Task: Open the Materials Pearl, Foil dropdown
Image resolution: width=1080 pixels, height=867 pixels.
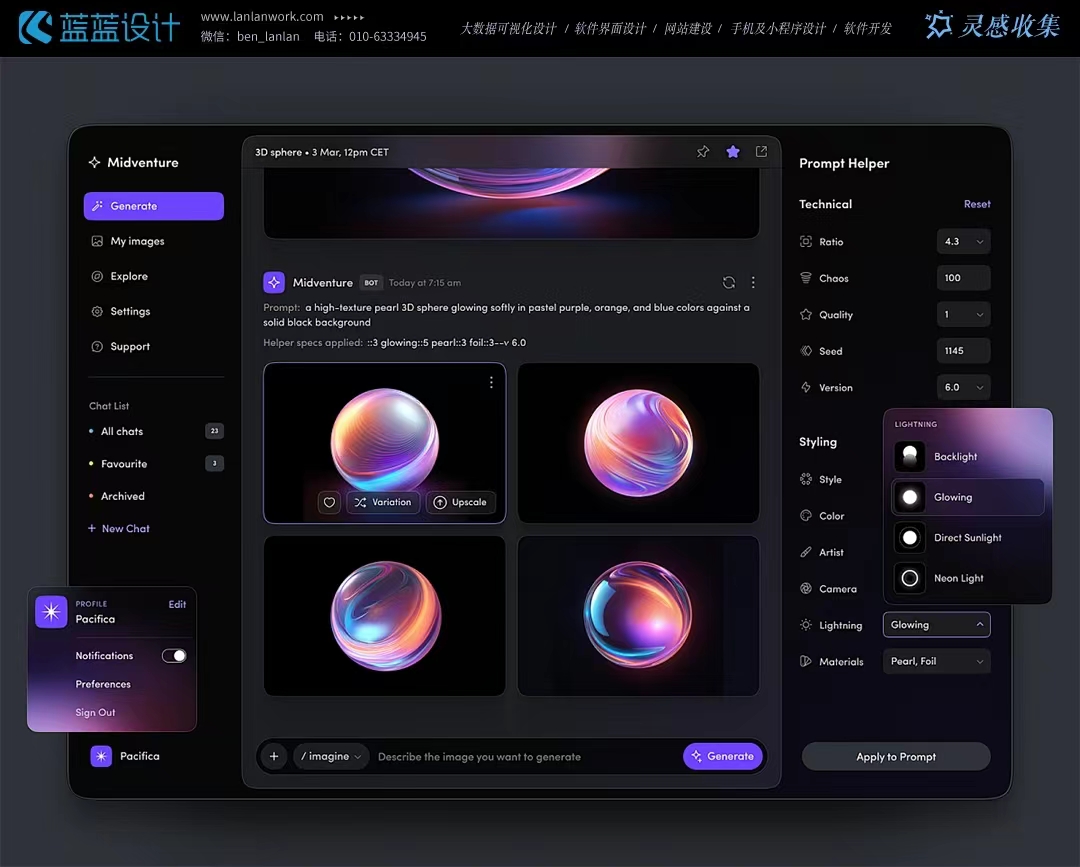Action: (x=937, y=662)
